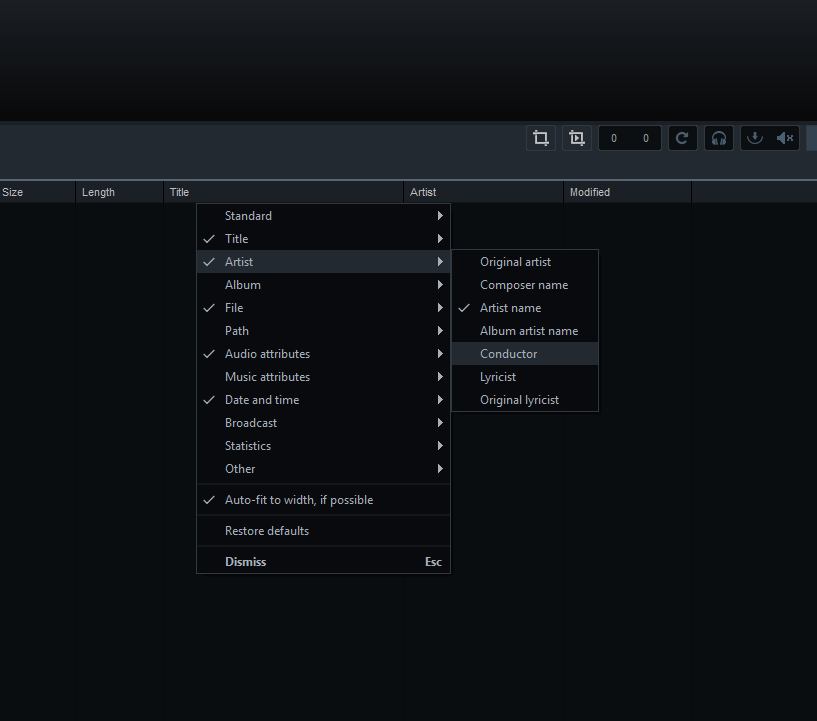Choose Composer name in the submenu
The height and width of the screenshot is (721, 817).
tap(523, 285)
